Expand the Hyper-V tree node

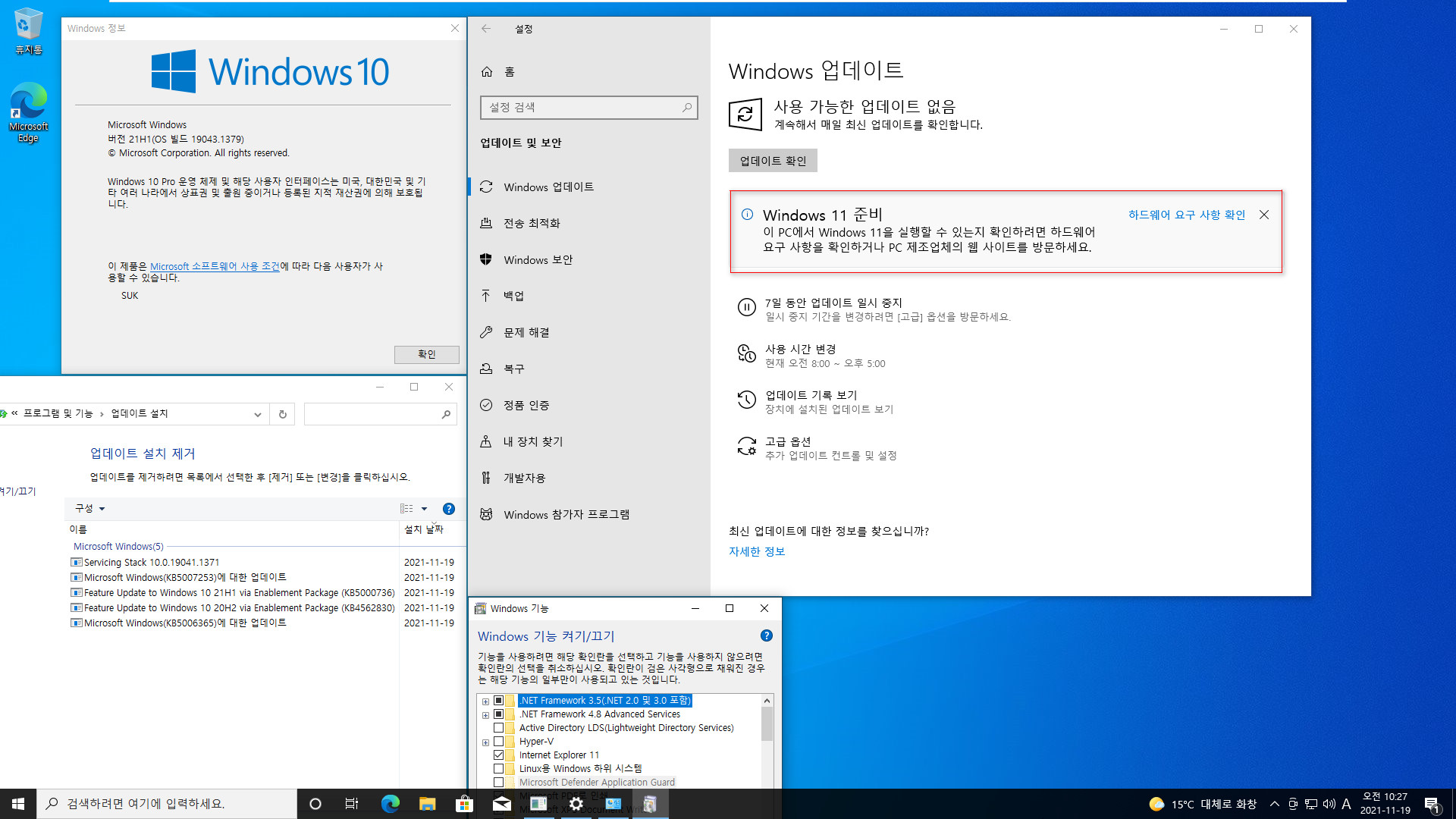point(485,742)
